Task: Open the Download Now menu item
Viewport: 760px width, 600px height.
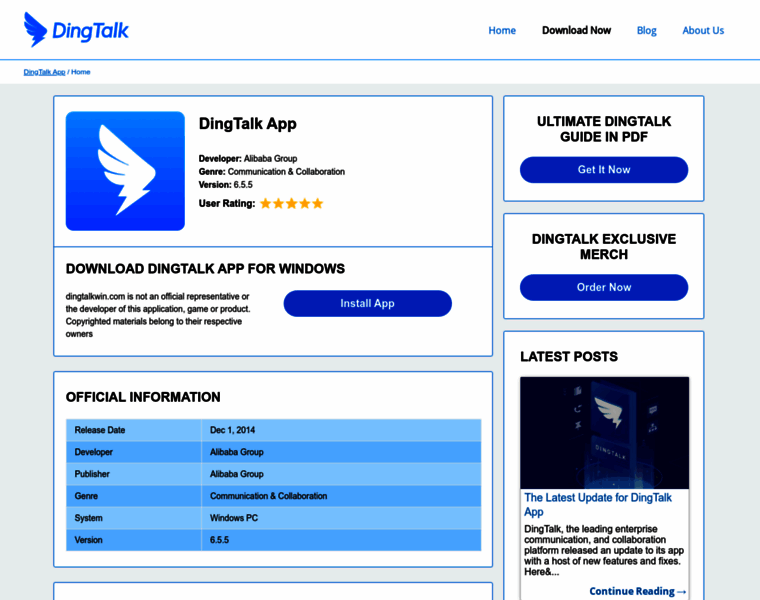Action: (x=576, y=31)
